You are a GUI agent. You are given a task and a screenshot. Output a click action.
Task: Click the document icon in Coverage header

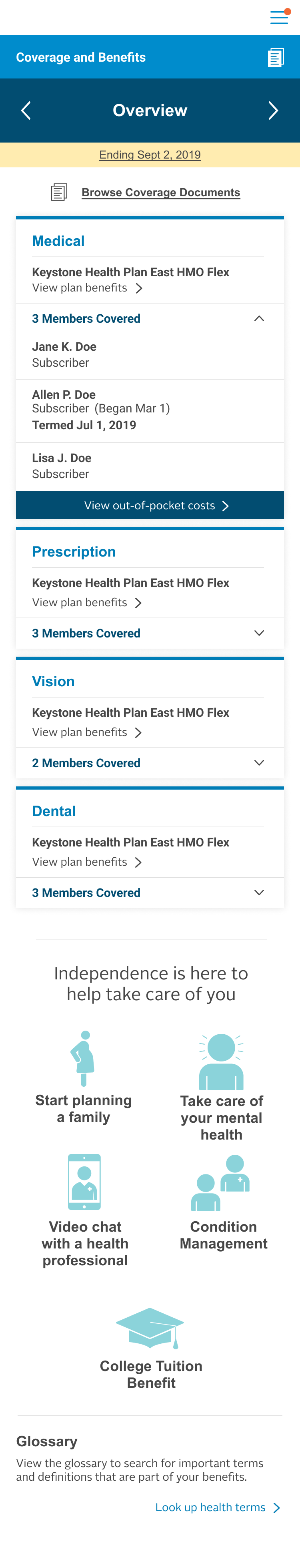click(x=276, y=58)
